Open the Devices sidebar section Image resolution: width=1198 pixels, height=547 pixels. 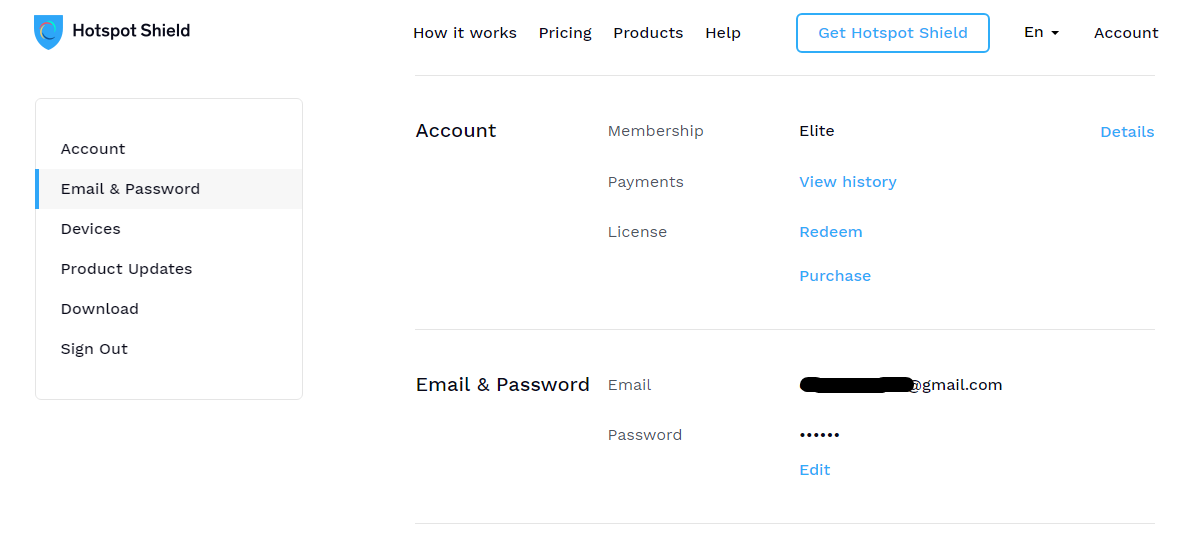[169, 229]
